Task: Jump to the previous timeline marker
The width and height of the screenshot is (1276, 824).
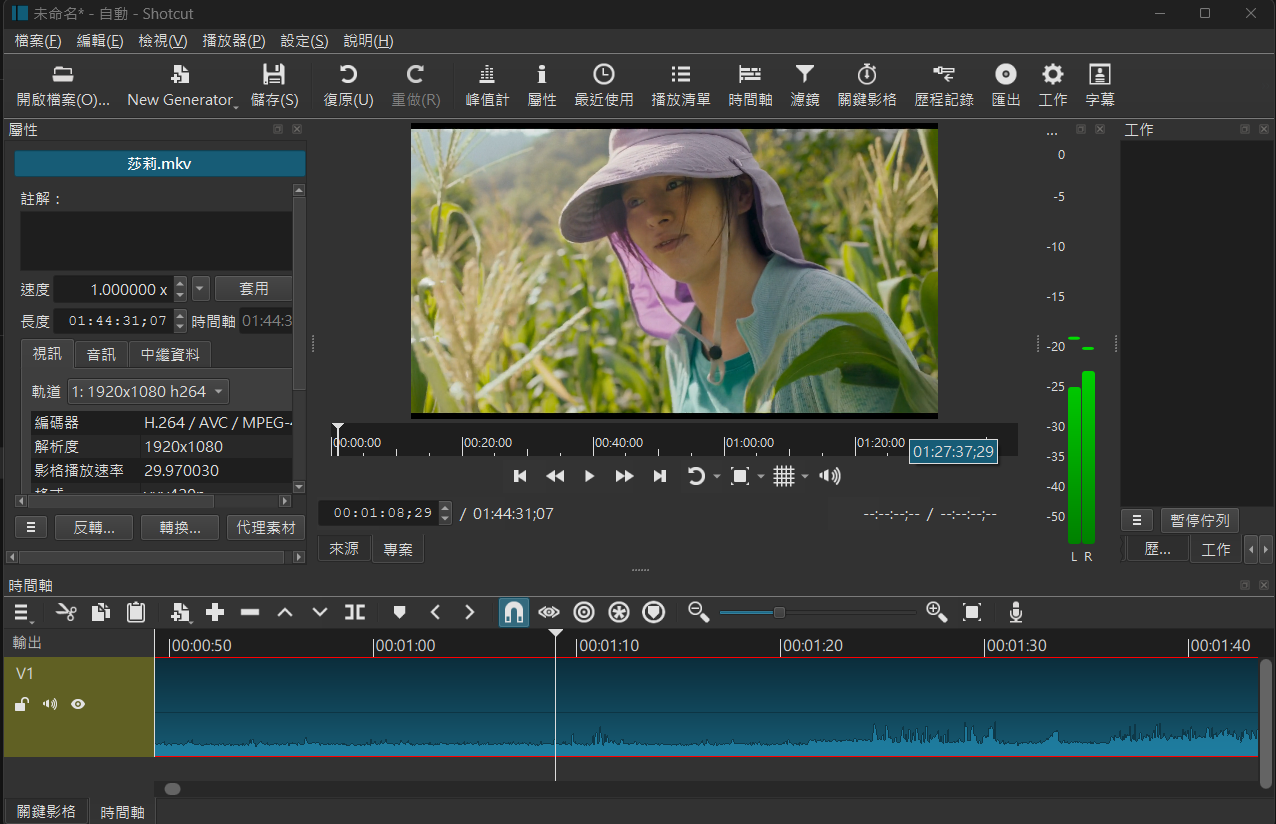Action: click(x=435, y=612)
